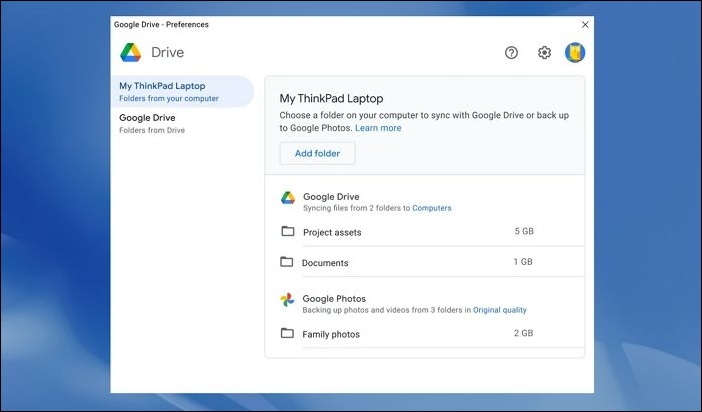This screenshot has width=702, height=412.
Task: Open settings via the gear icon
Action: (x=544, y=52)
